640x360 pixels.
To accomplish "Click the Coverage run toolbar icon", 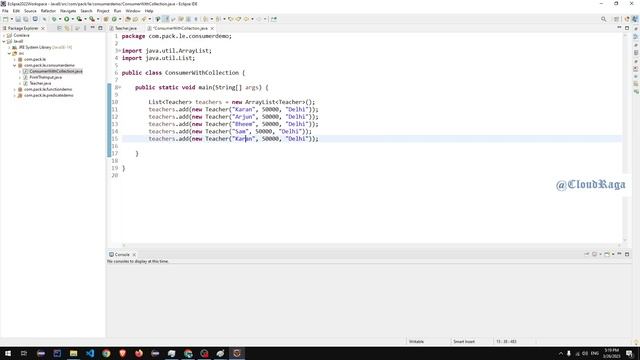I will 79,19.
